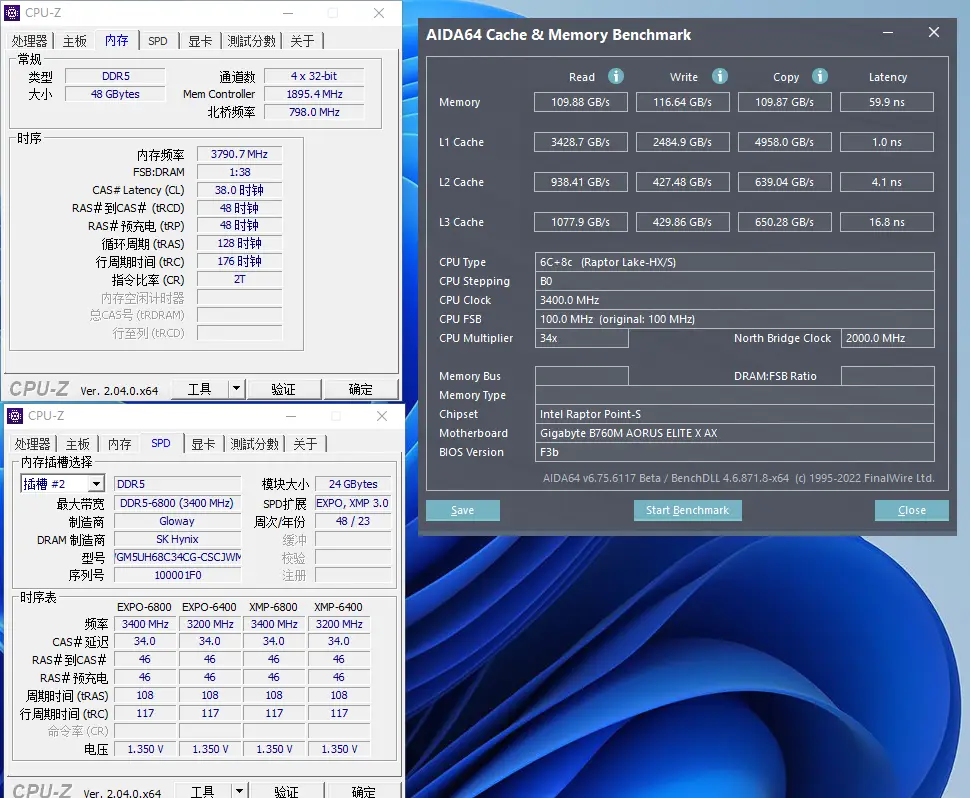The width and height of the screenshot is (970, 798).
Task: Click SPD扩展 value EXPO, XMP 3.0
Action: pos(353,503)
